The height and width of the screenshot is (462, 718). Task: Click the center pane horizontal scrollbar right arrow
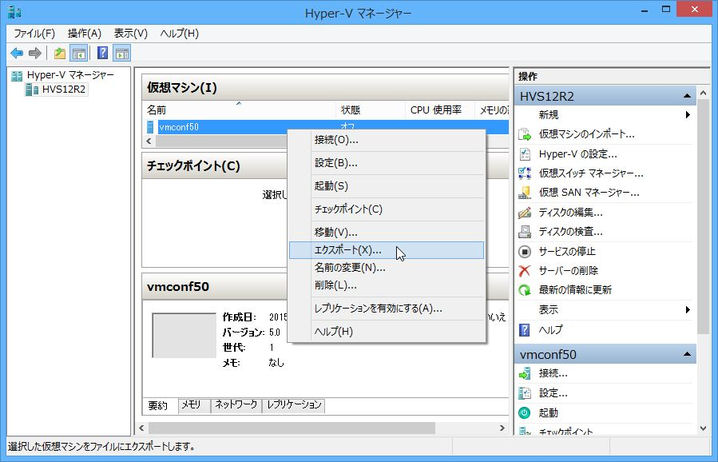click(x=502, y=428)
